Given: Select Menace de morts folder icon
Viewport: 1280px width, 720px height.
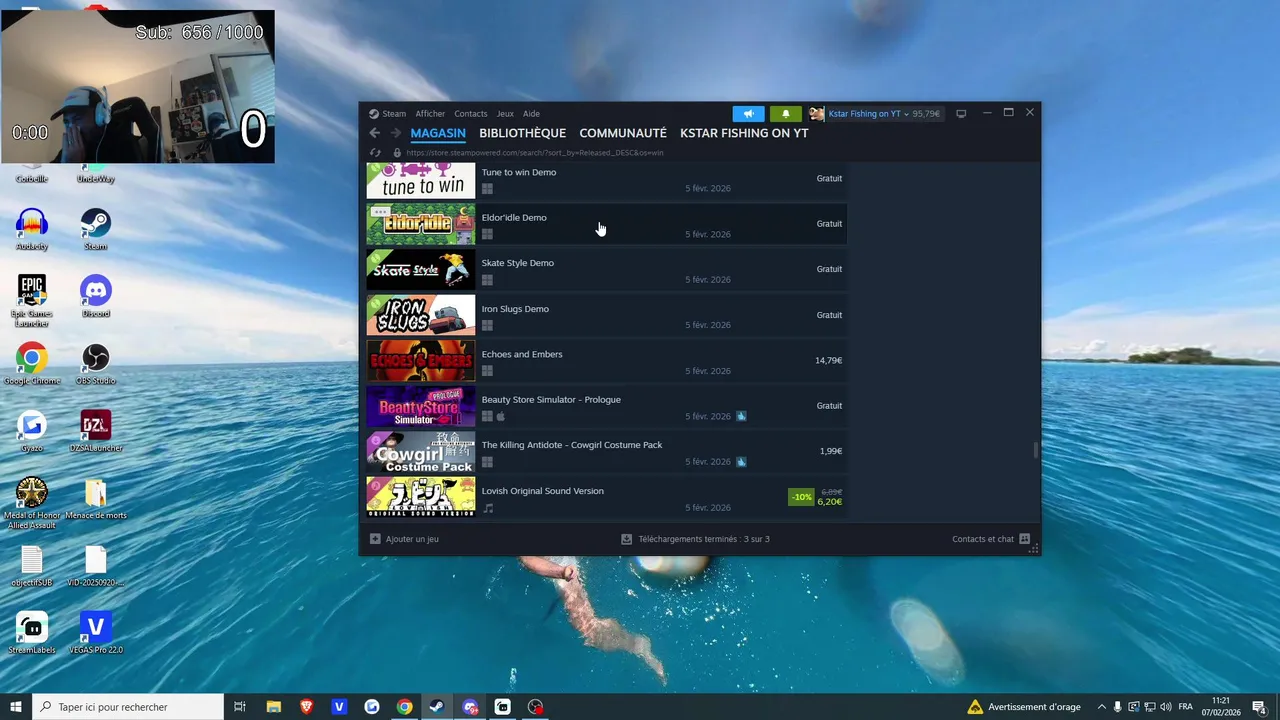Looking at the screenshot, I should pyautogui.click(x=96, y=498).
